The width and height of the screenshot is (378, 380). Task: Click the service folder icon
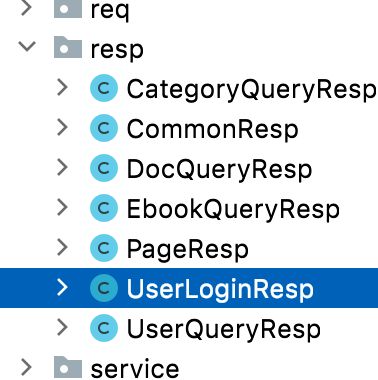(x=68, y=367)
